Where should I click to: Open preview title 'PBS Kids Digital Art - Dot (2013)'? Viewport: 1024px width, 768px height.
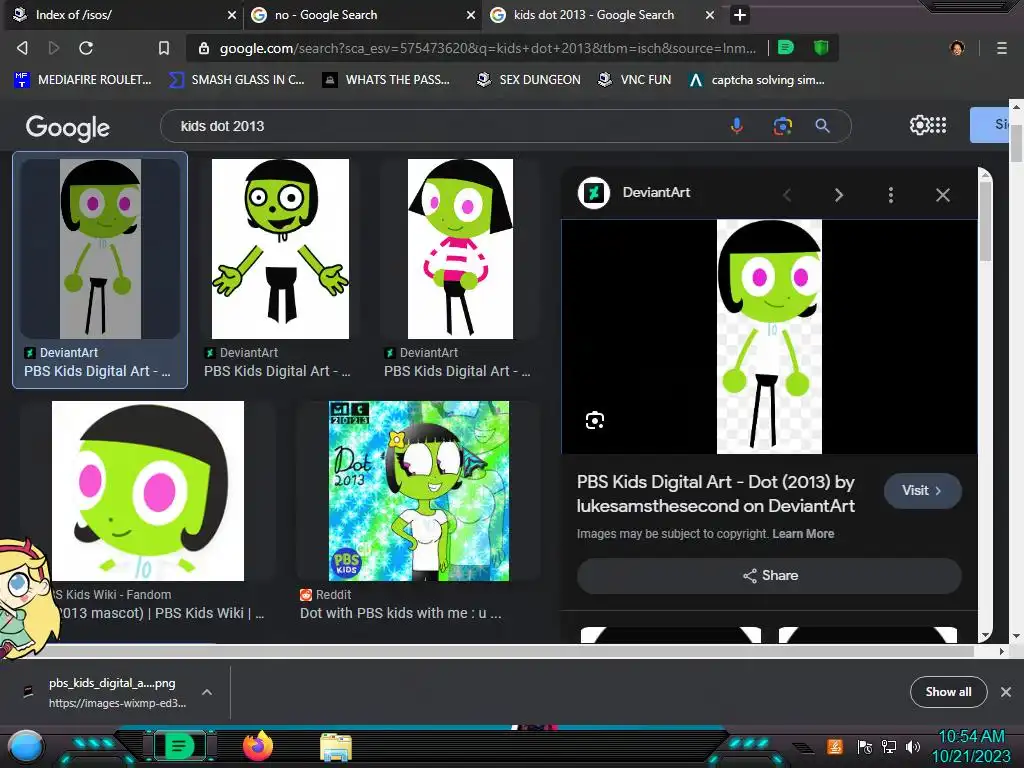point(716,494)
